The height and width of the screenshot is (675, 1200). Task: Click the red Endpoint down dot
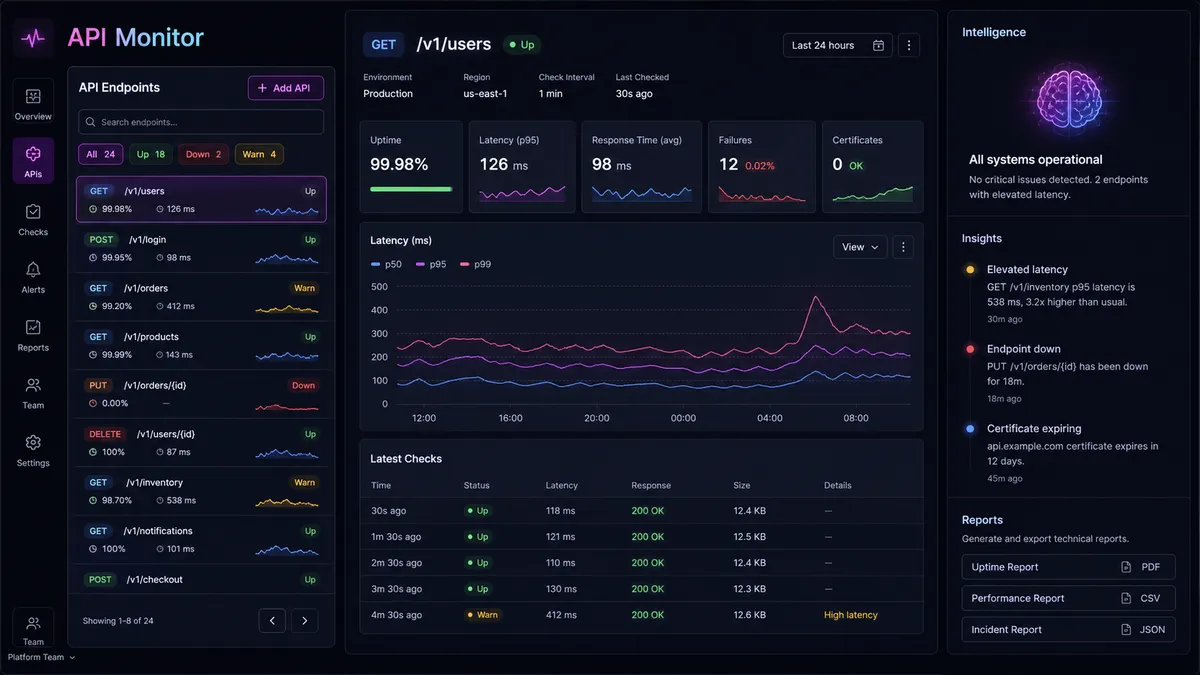[970, 349]
